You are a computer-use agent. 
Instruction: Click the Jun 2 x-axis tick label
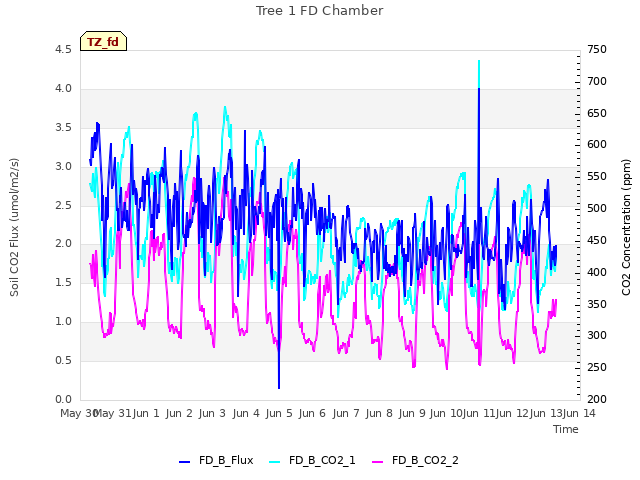pos(179,413)
